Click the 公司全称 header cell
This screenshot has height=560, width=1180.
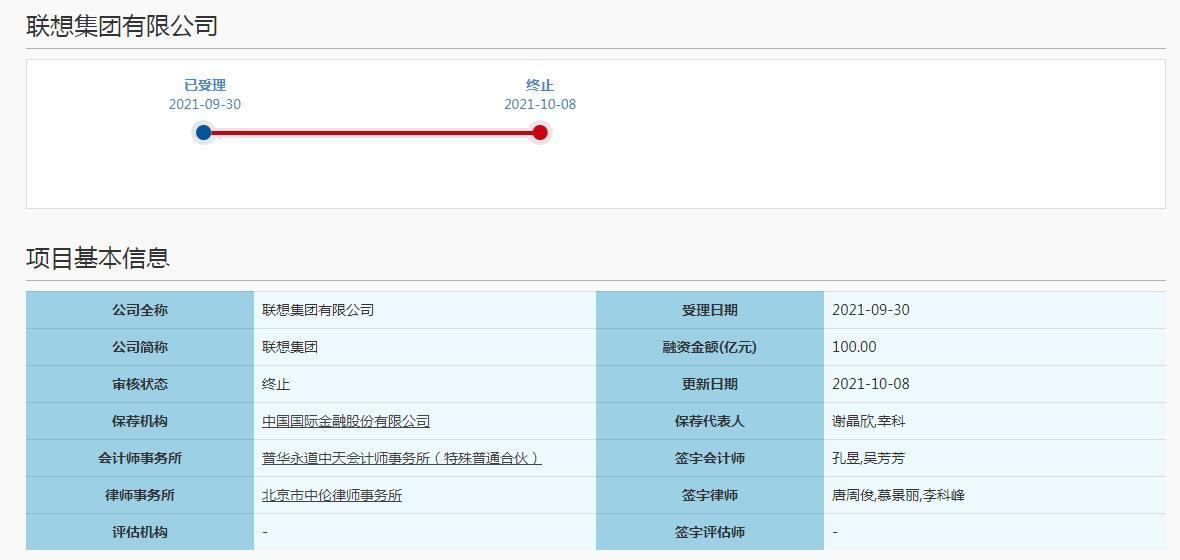pos(140,310)
